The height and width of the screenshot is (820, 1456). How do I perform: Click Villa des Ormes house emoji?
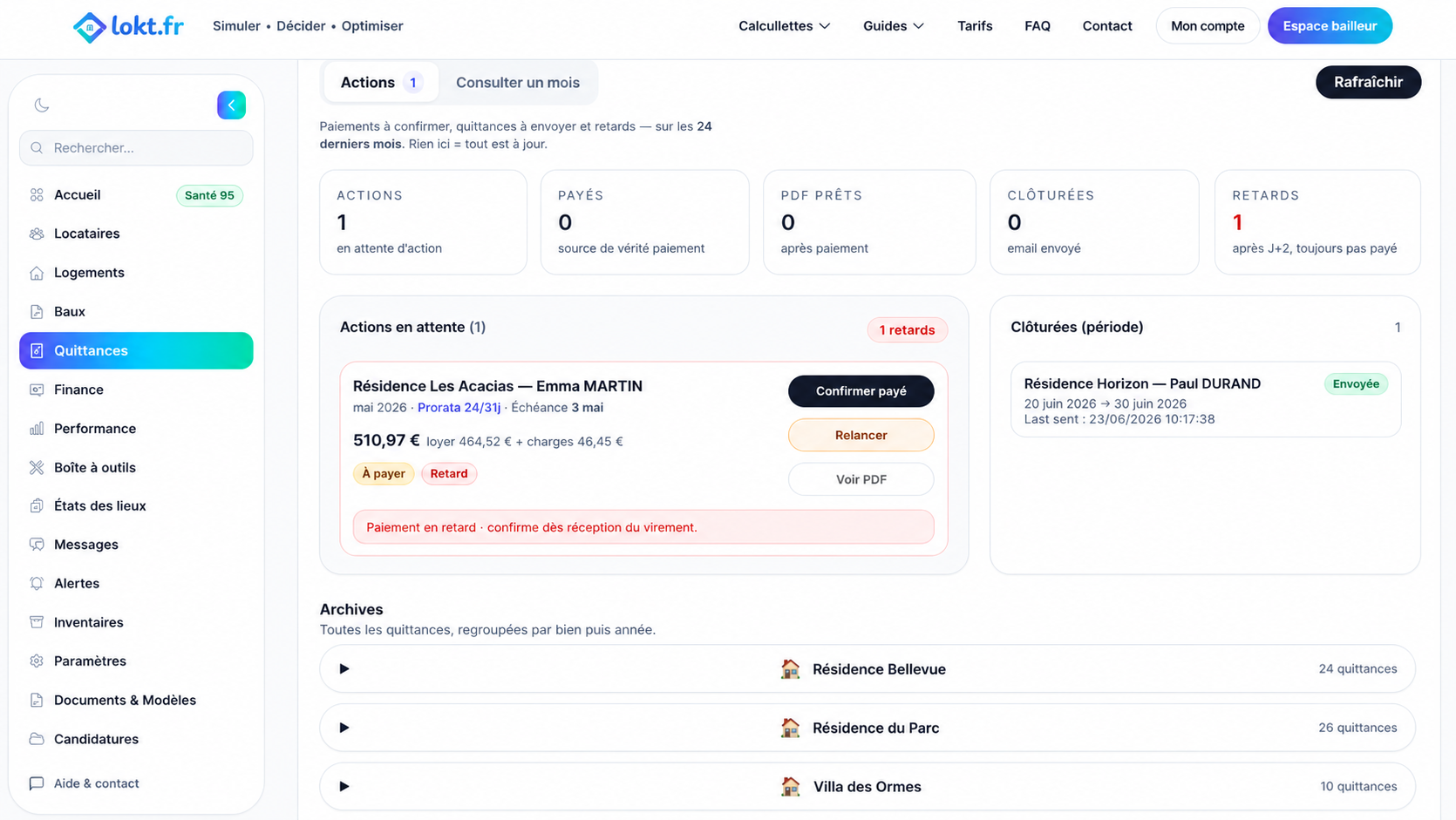(x=791, y=787)
